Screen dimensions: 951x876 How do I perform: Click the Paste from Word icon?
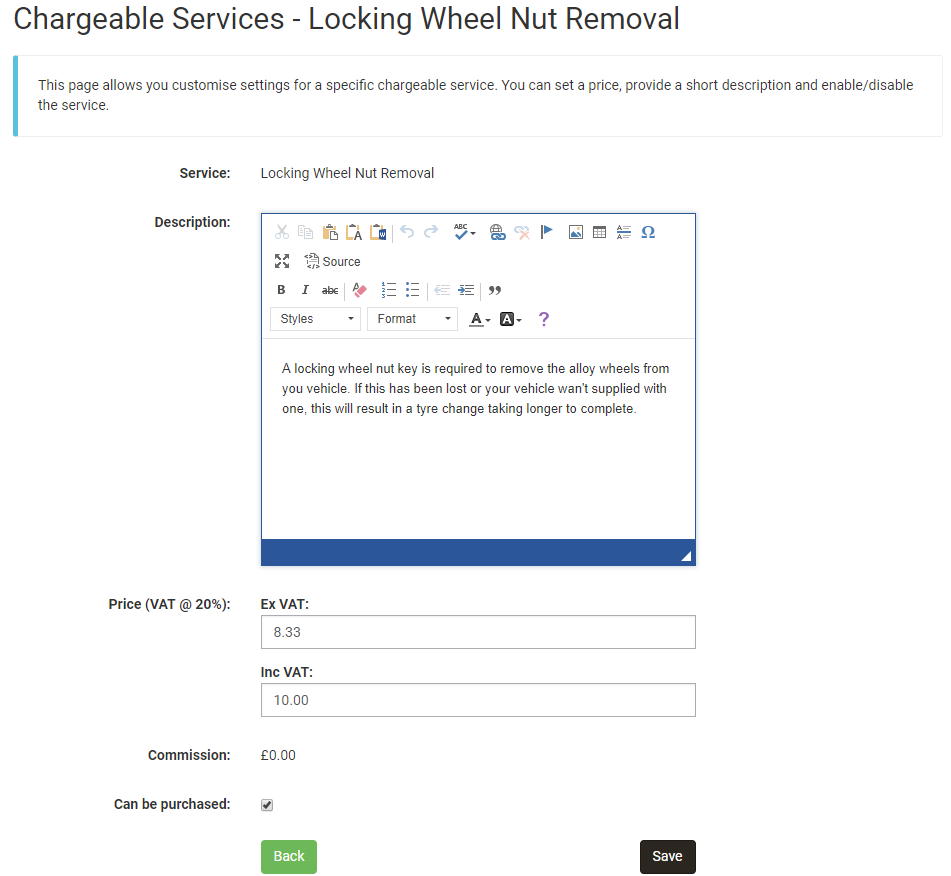click(x=378, y=232)
